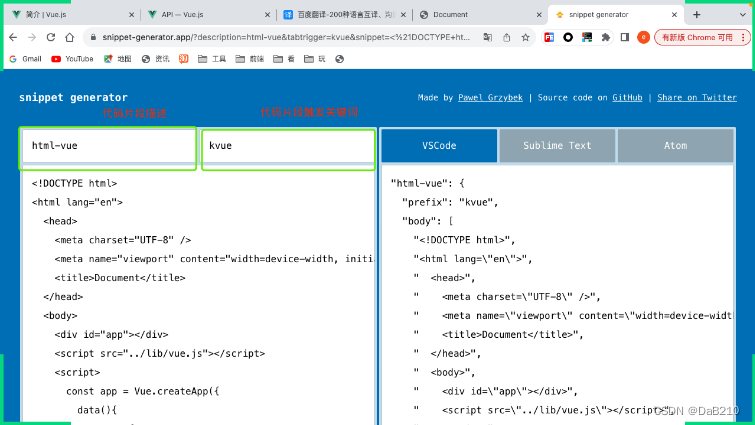Translate this page via address bar icon

pyautogui.click(x=488, y=37)
